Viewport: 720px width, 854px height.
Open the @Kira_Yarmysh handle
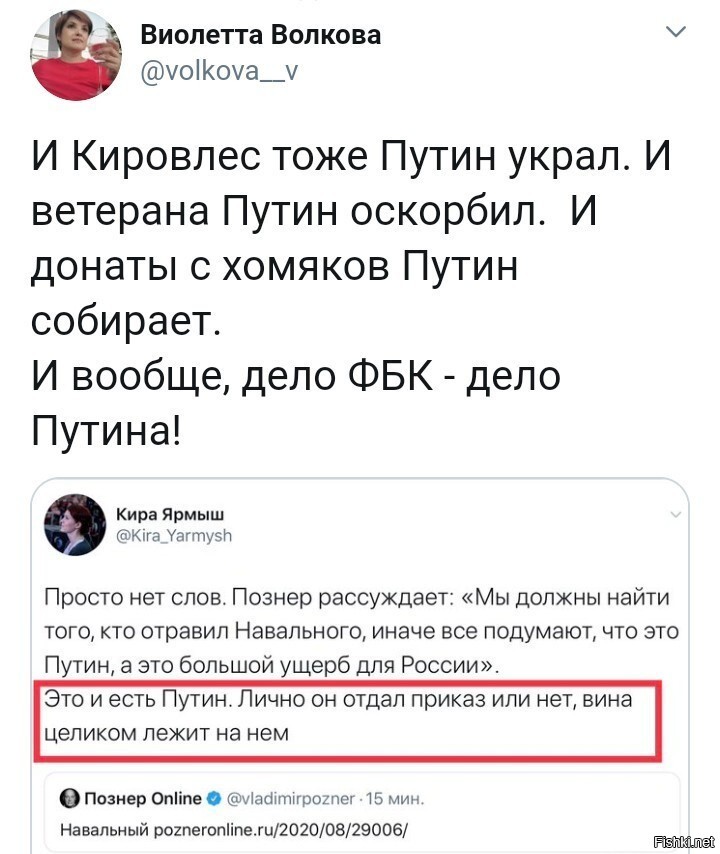pos(174,536)
